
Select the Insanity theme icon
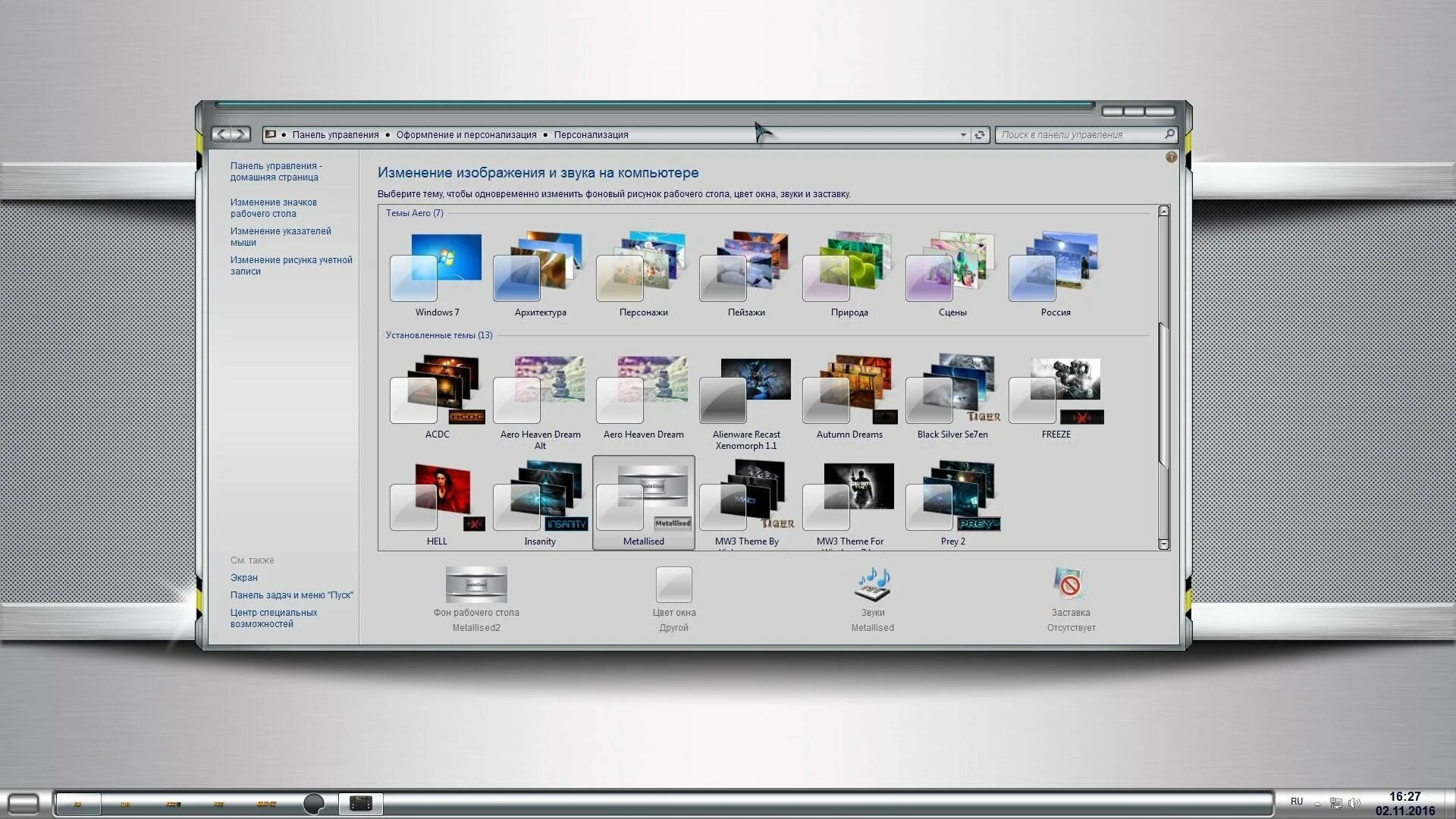click(540, 495)
